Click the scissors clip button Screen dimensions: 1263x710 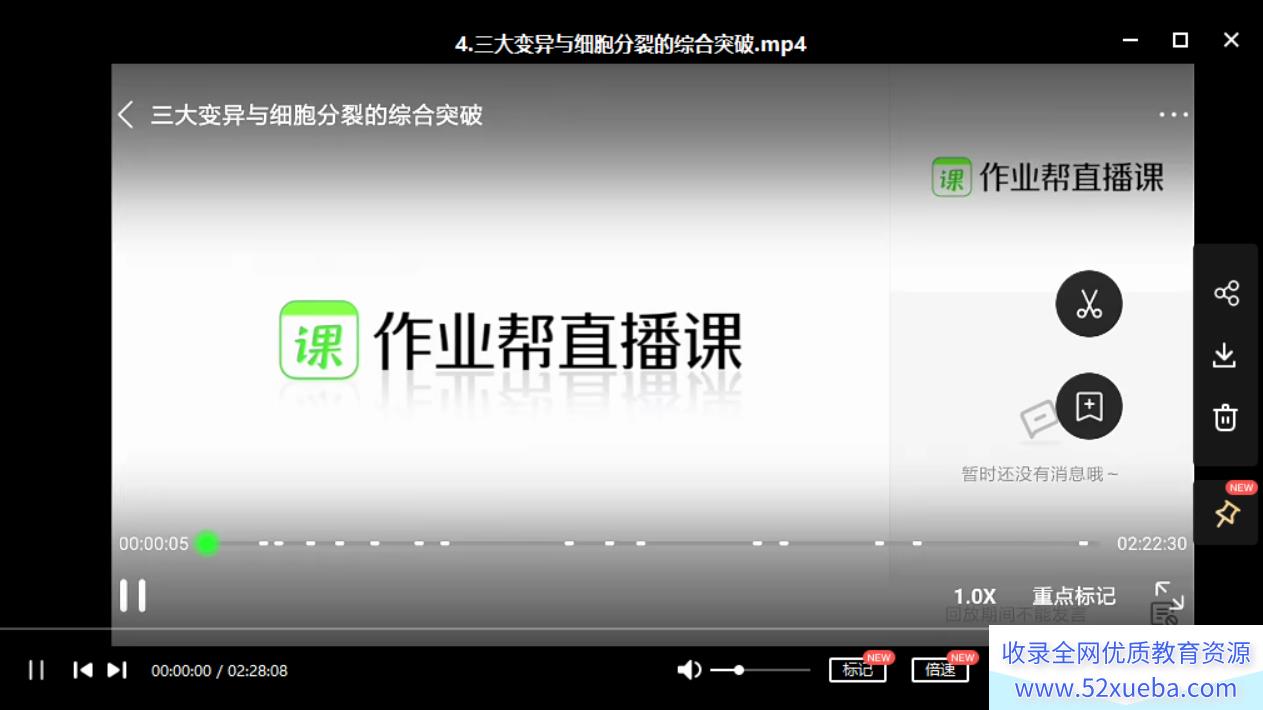(x=1089, y=304)
